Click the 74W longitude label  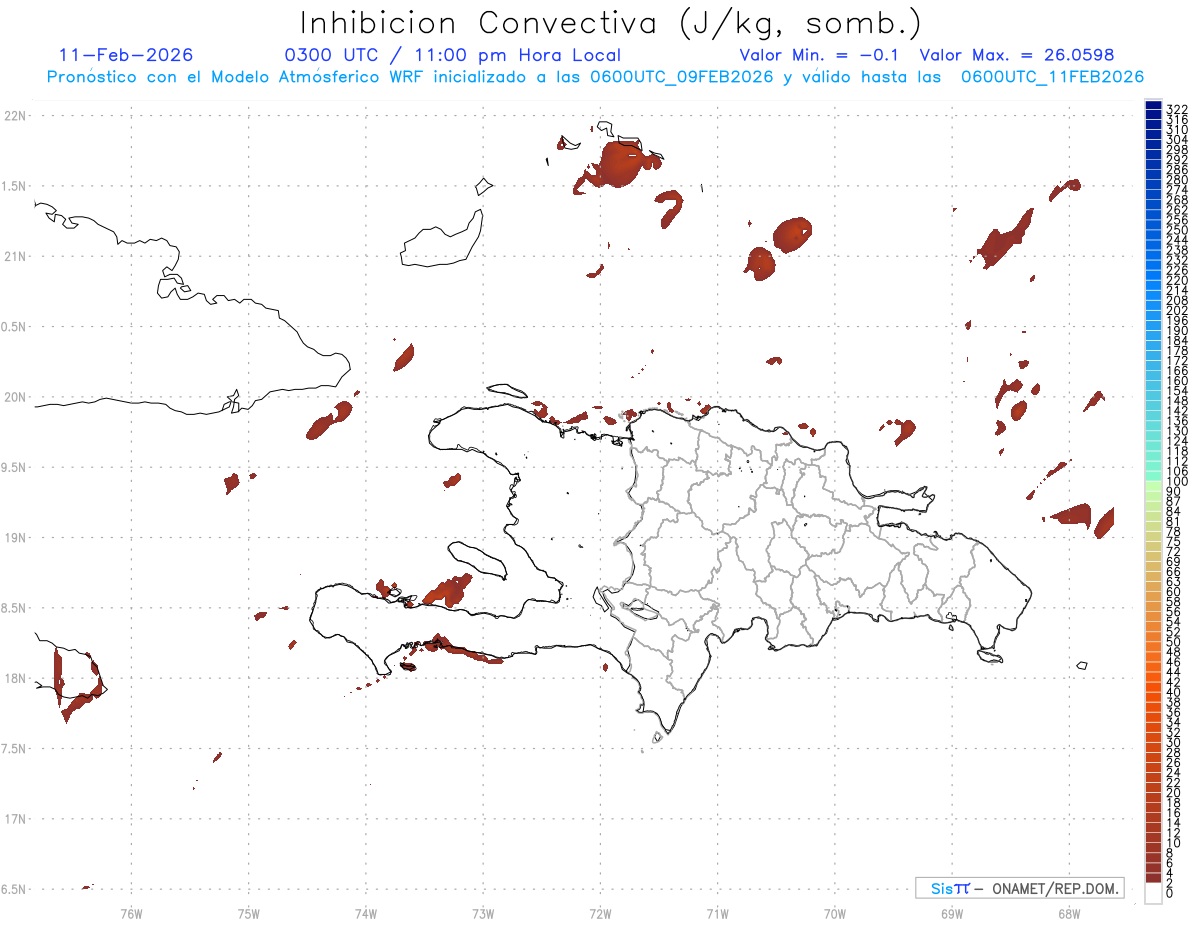click(366, 913)
